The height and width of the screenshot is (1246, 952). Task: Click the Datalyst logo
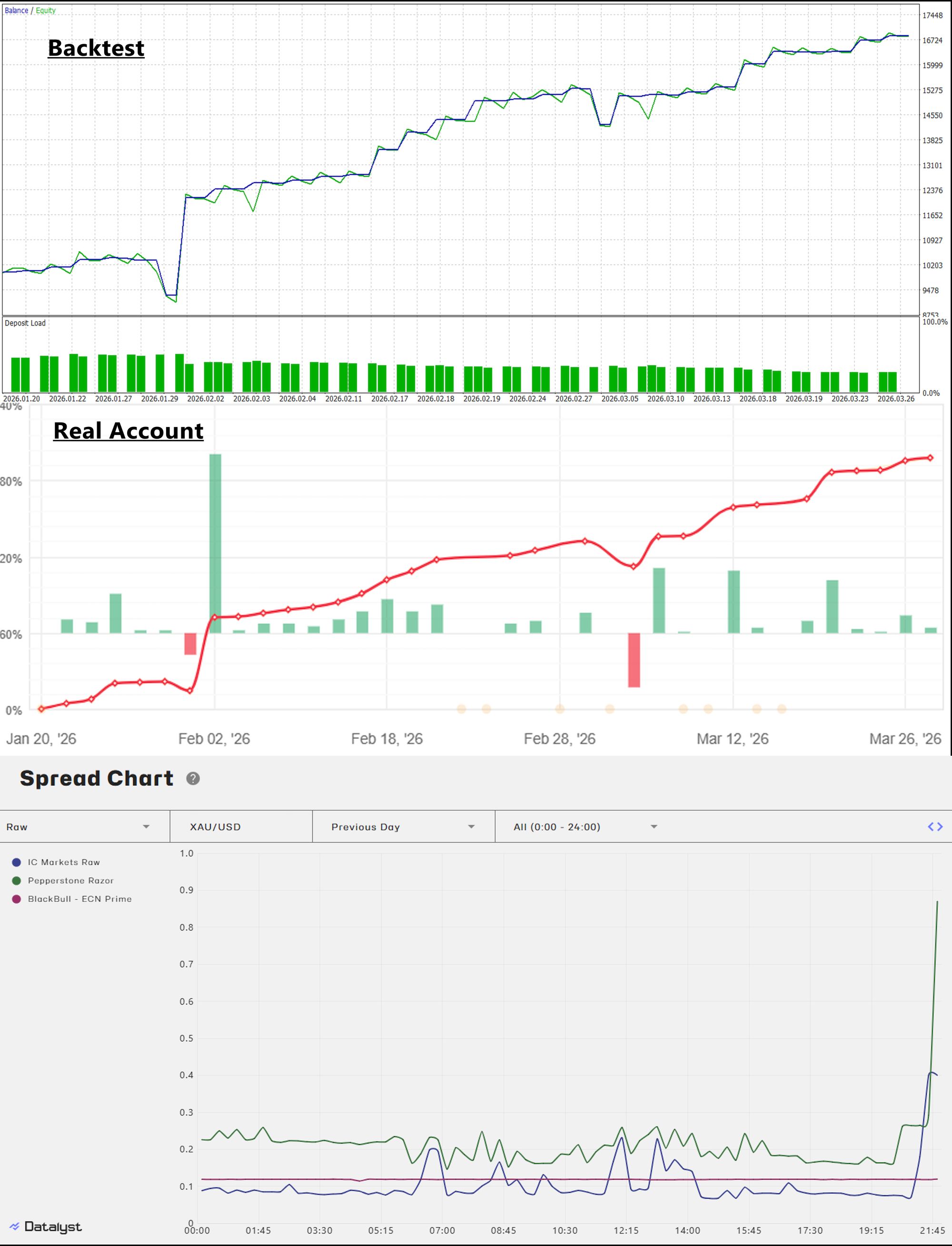pos(45,1227)
